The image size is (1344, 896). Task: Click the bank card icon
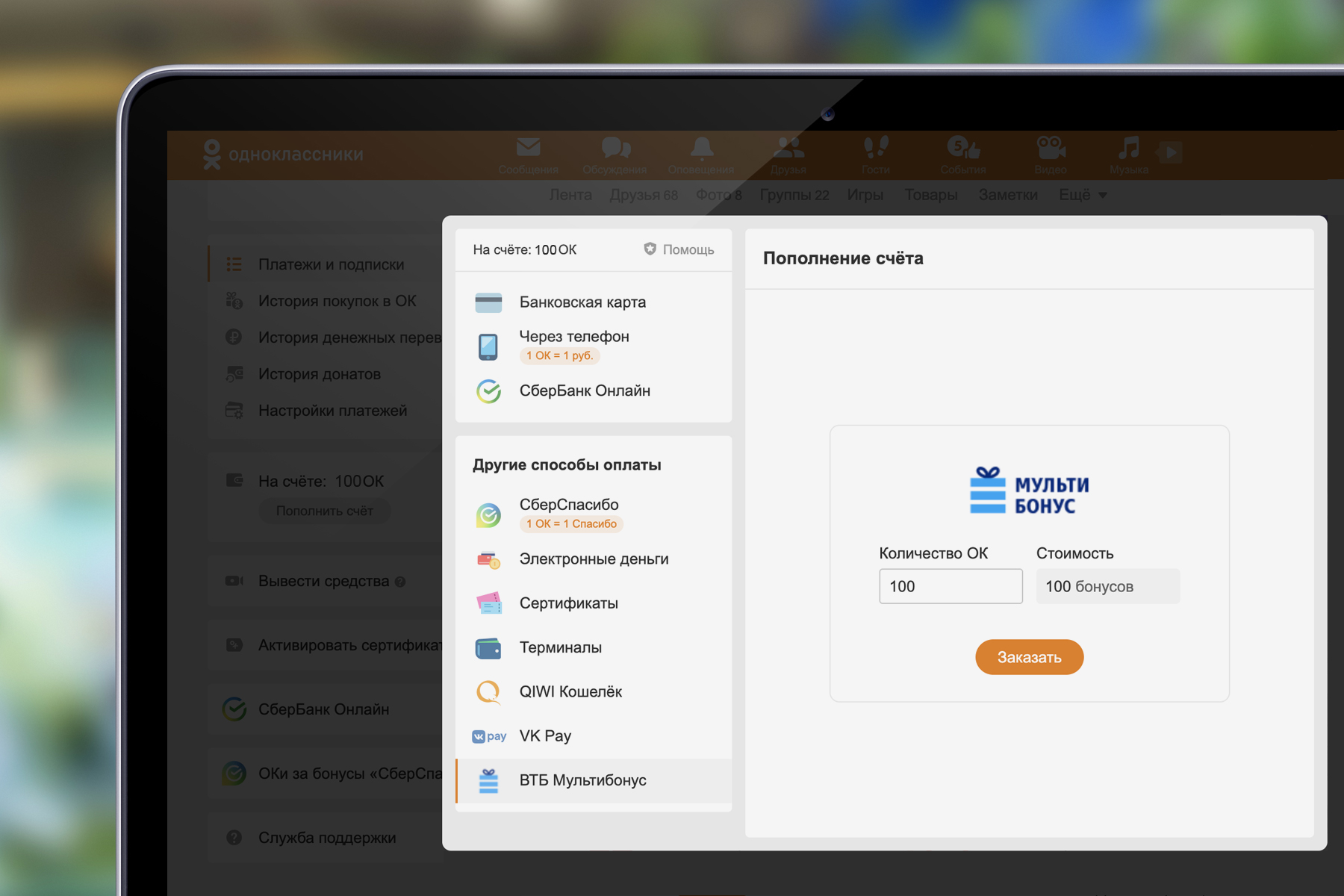[488, 302]
